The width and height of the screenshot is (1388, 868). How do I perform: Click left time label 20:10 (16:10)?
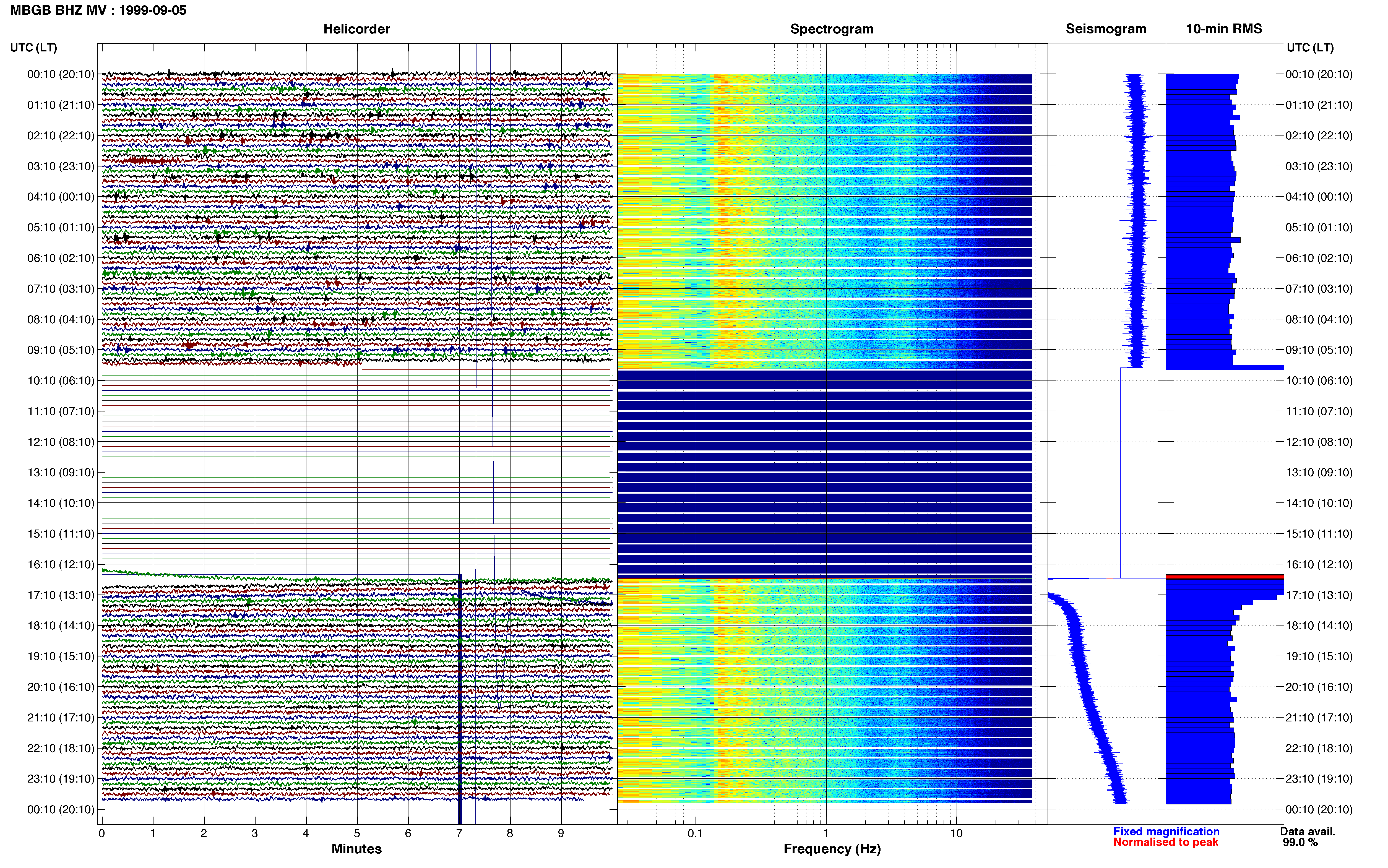point(61,687)
